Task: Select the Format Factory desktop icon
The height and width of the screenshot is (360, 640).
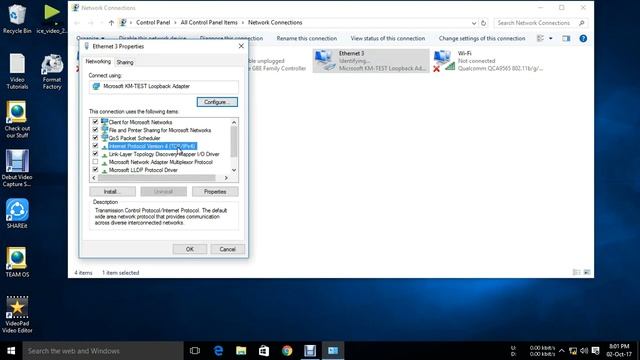Action: click(52, 71)
